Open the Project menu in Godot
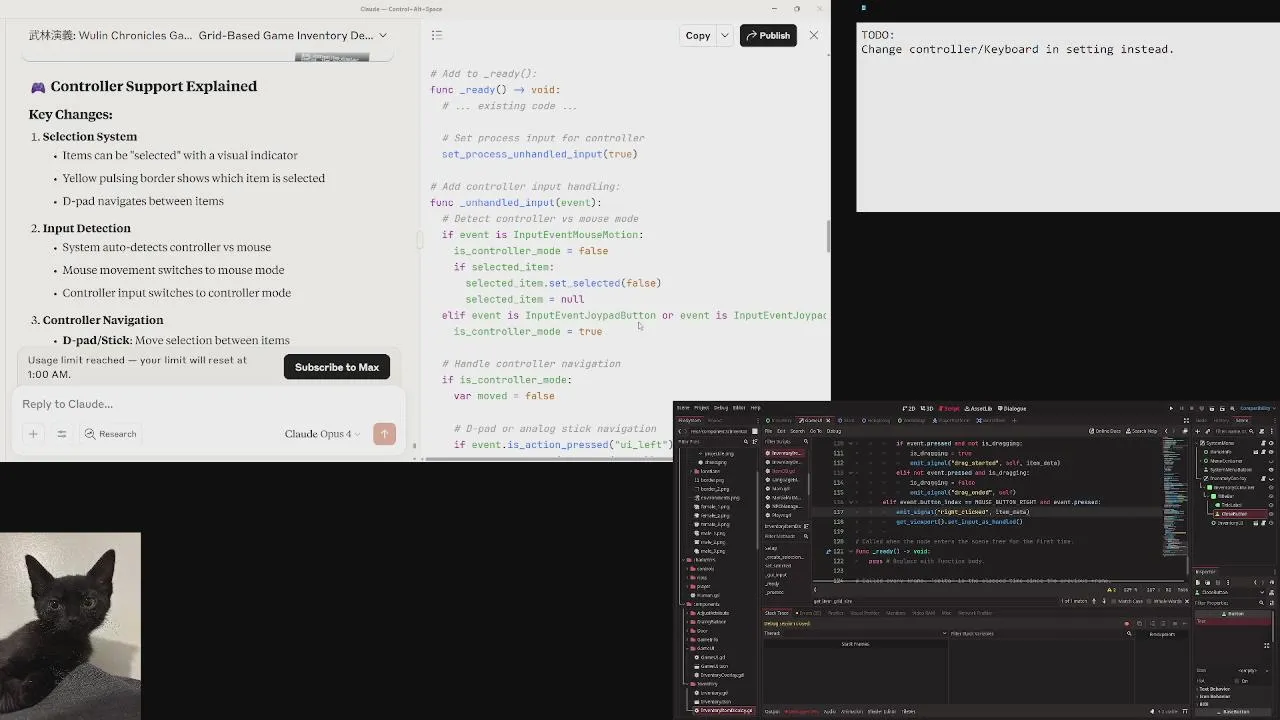 click(x=701, y=408)
